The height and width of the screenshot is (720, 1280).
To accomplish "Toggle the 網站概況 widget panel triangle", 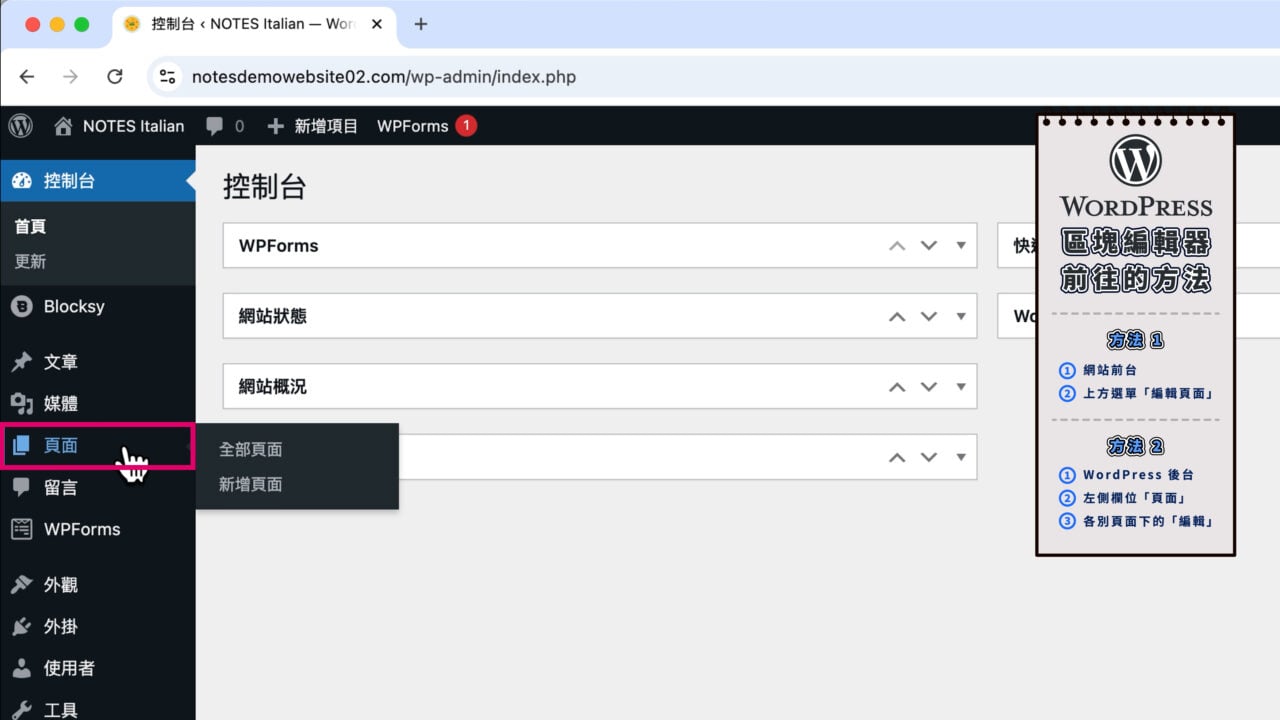I will (961, 387).
